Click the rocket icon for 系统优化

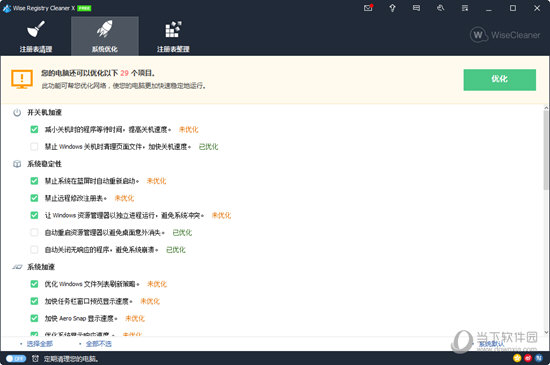coord(105,29)
